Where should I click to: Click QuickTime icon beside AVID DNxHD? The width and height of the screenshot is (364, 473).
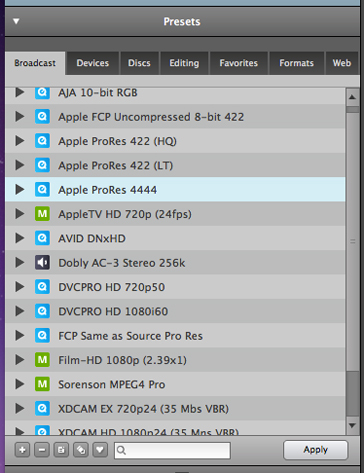pyautogui.click(x=42, y=238)
